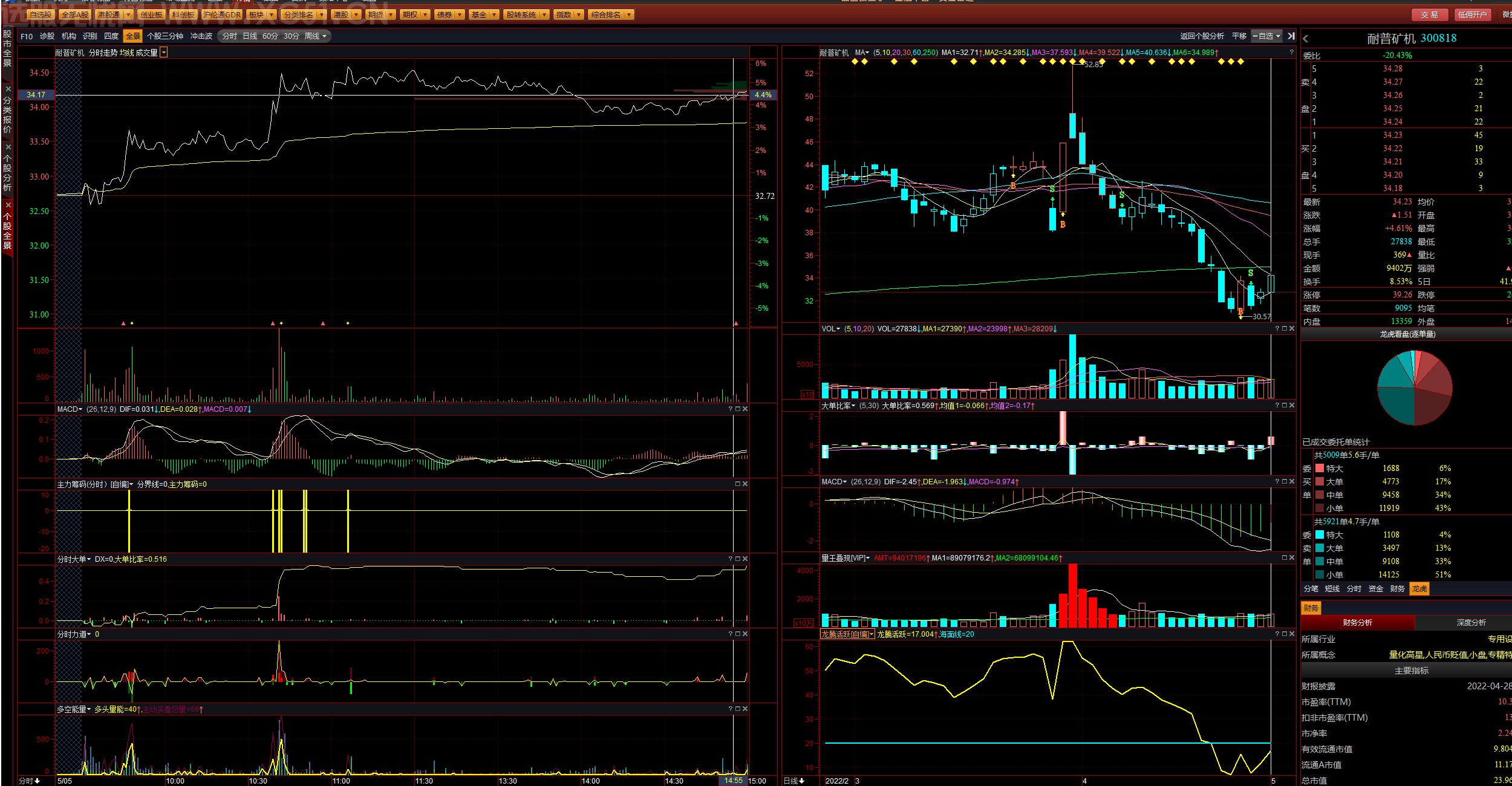Click the 龙虎看盘 pie chart
The image size is (1512, 786).
click(1415, 388)
